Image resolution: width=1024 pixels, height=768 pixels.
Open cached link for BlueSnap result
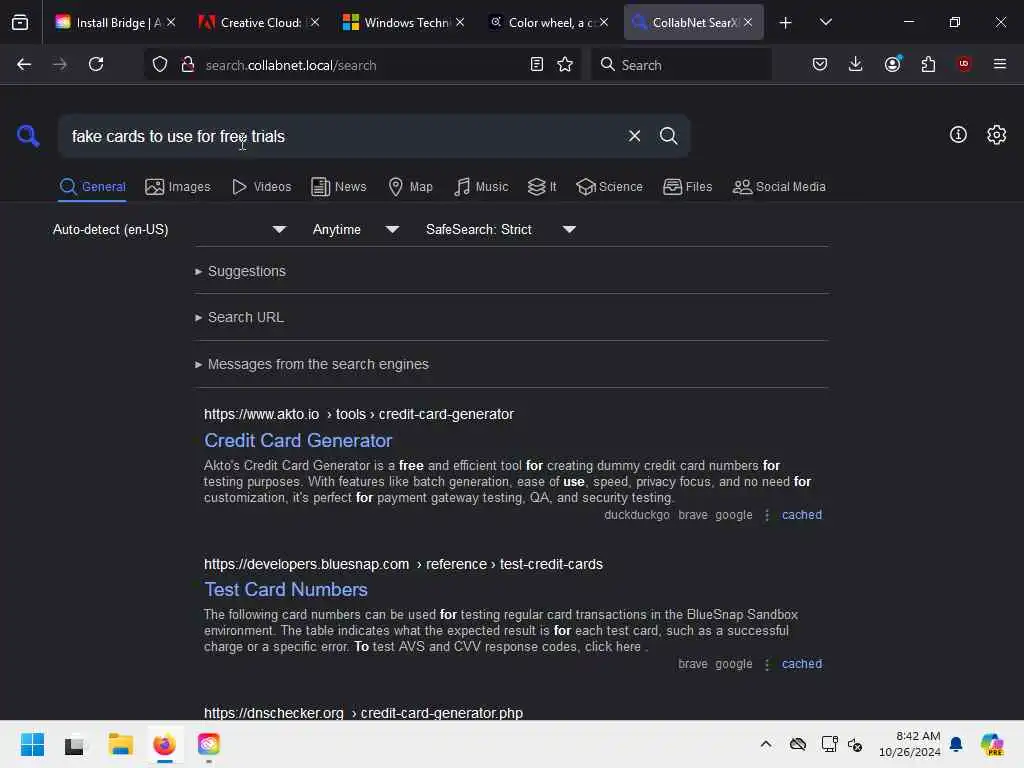point(801,664)
